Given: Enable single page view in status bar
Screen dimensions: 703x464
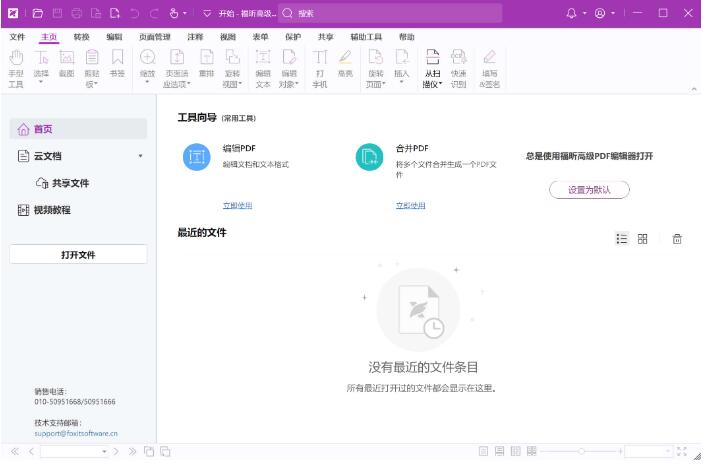Looking at the screenshot, I should (483, 451).
